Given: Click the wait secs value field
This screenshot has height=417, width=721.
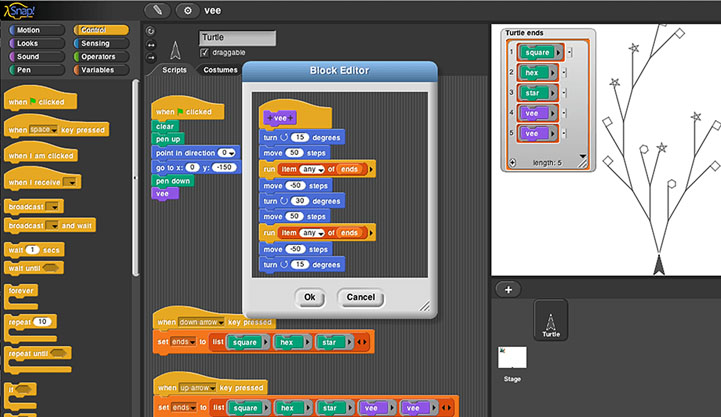Looking at the screenshot, I should coord(32,250).
